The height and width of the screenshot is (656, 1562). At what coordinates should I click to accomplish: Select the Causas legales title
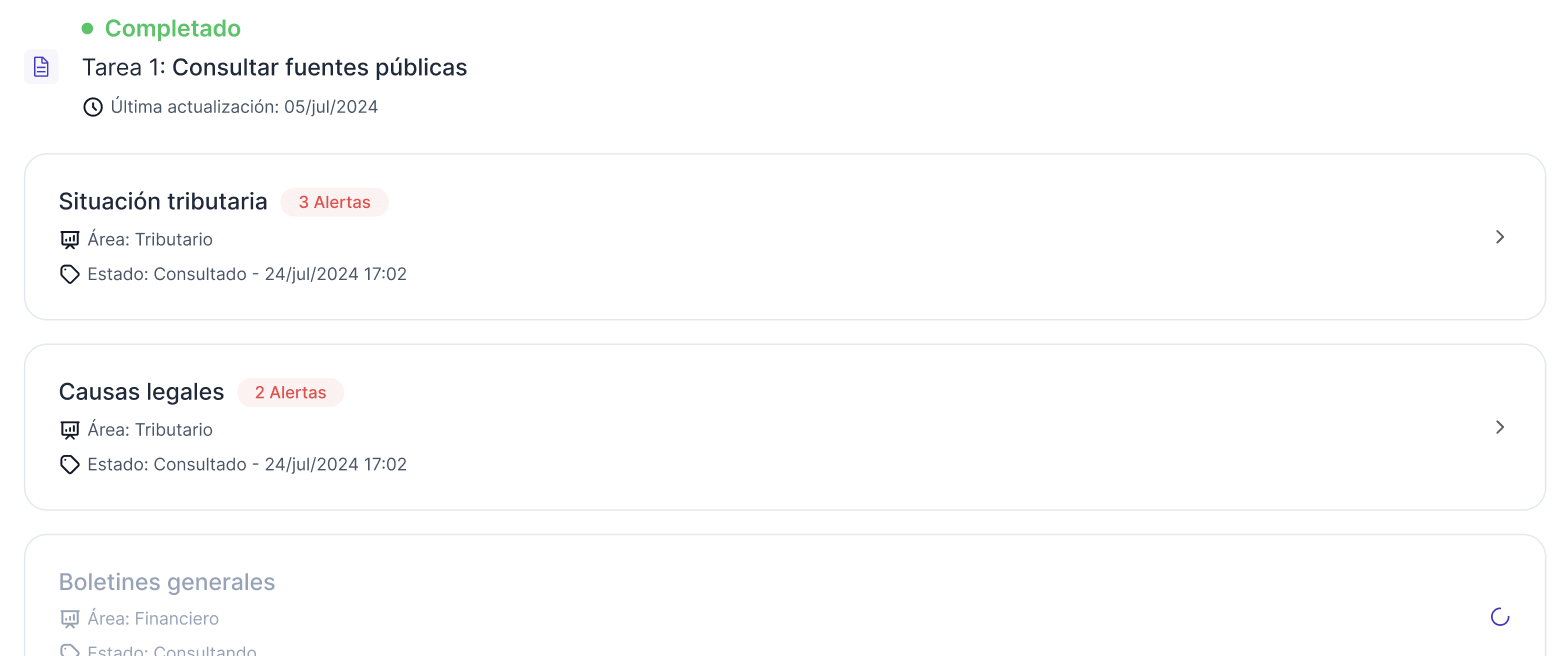(x=141, y=392)
